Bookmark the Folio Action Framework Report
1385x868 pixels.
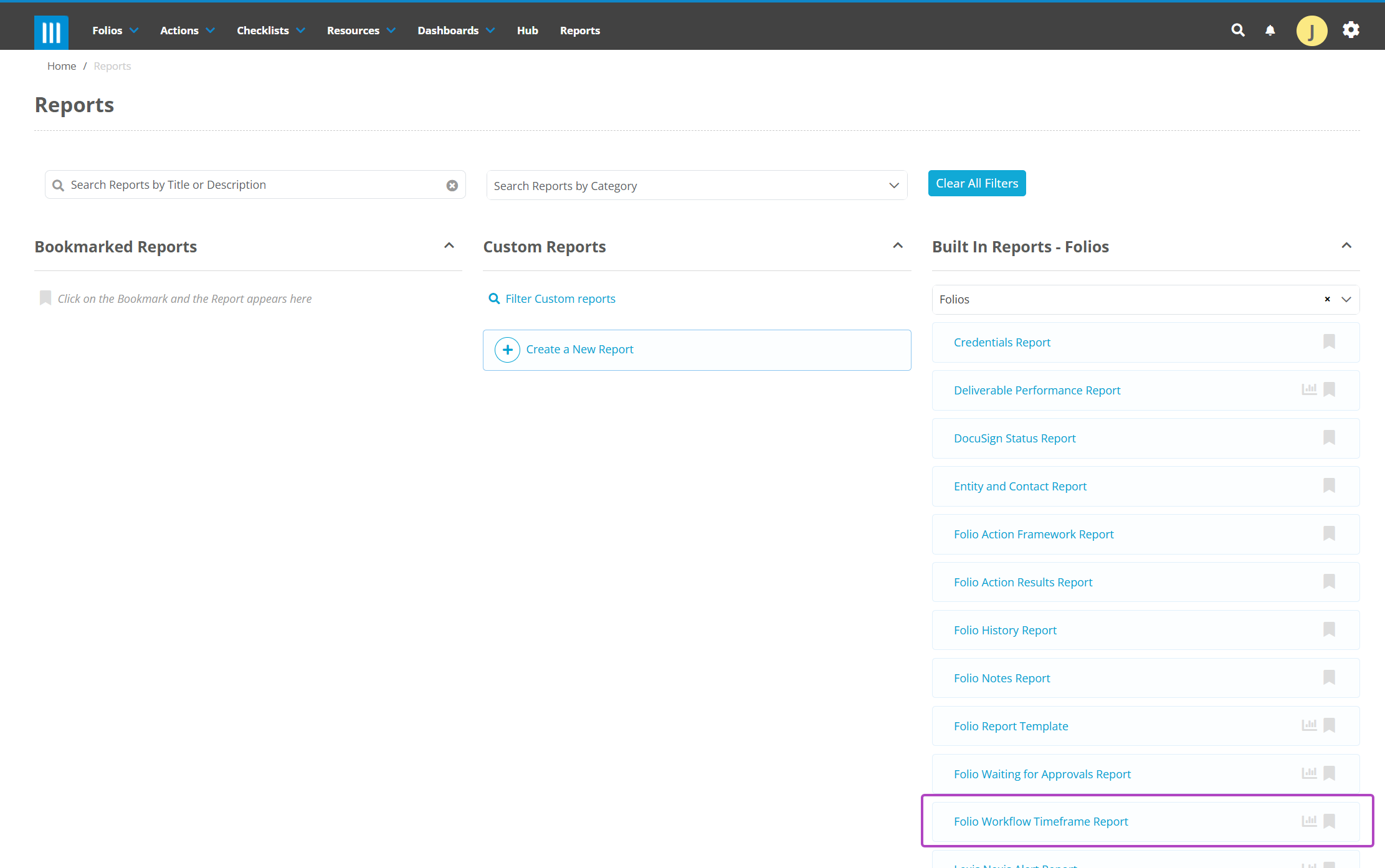tap(1329, 533)
